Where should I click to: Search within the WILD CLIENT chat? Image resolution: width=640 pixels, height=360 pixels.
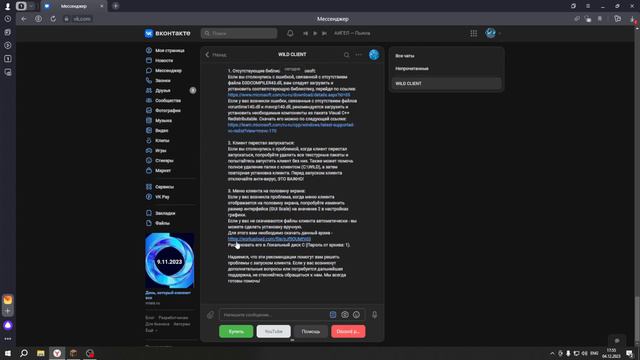click(x=347, y=55)
